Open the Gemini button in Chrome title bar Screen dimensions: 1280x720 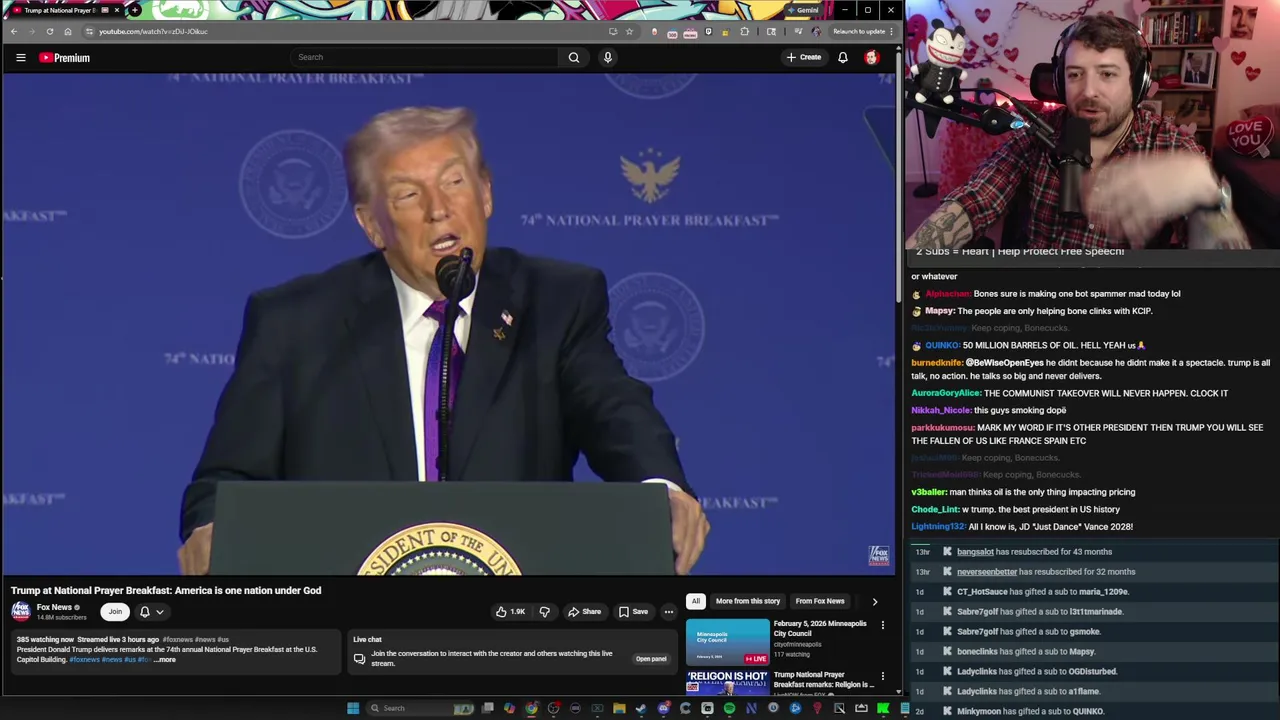803,10
